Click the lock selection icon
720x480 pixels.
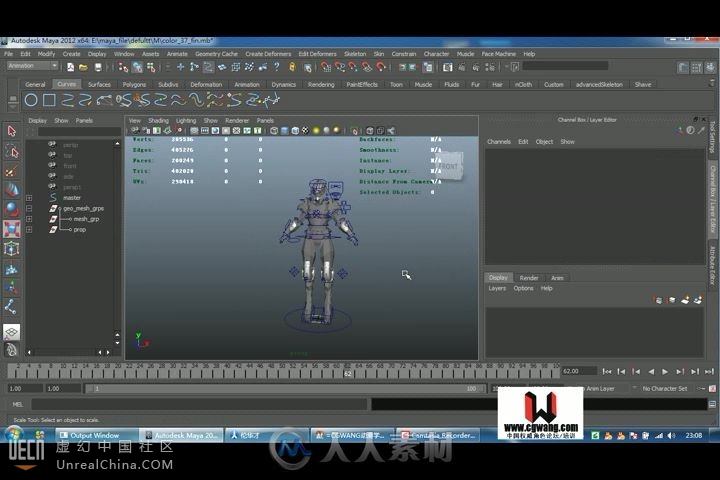pyautogui.click(x=292, y=68)
